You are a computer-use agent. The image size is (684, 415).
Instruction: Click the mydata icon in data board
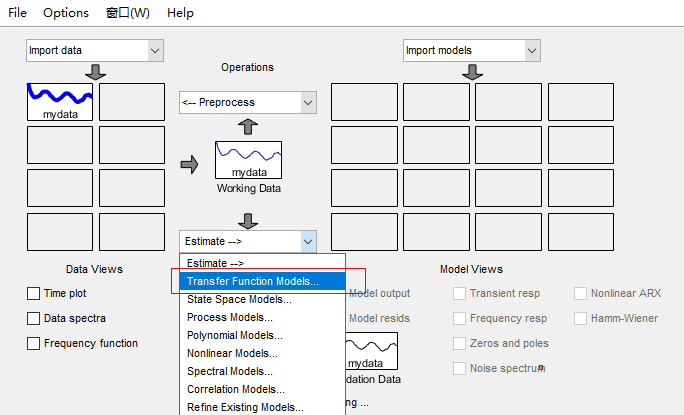point(60,102)
